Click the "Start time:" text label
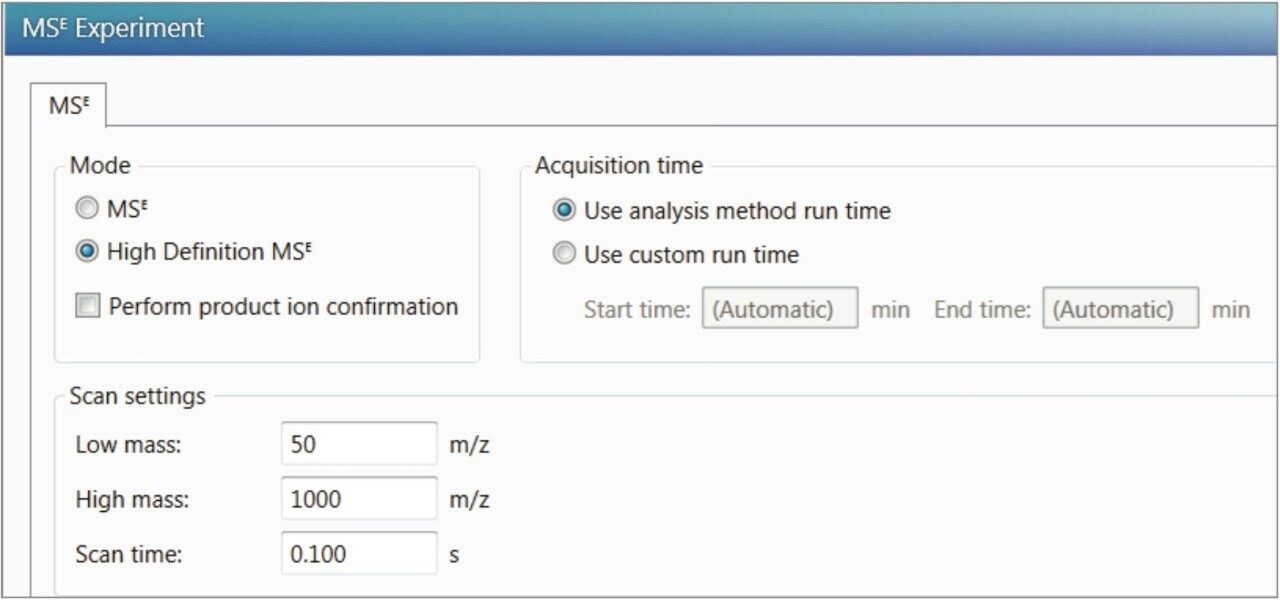1280x600 pixels. 637,310
